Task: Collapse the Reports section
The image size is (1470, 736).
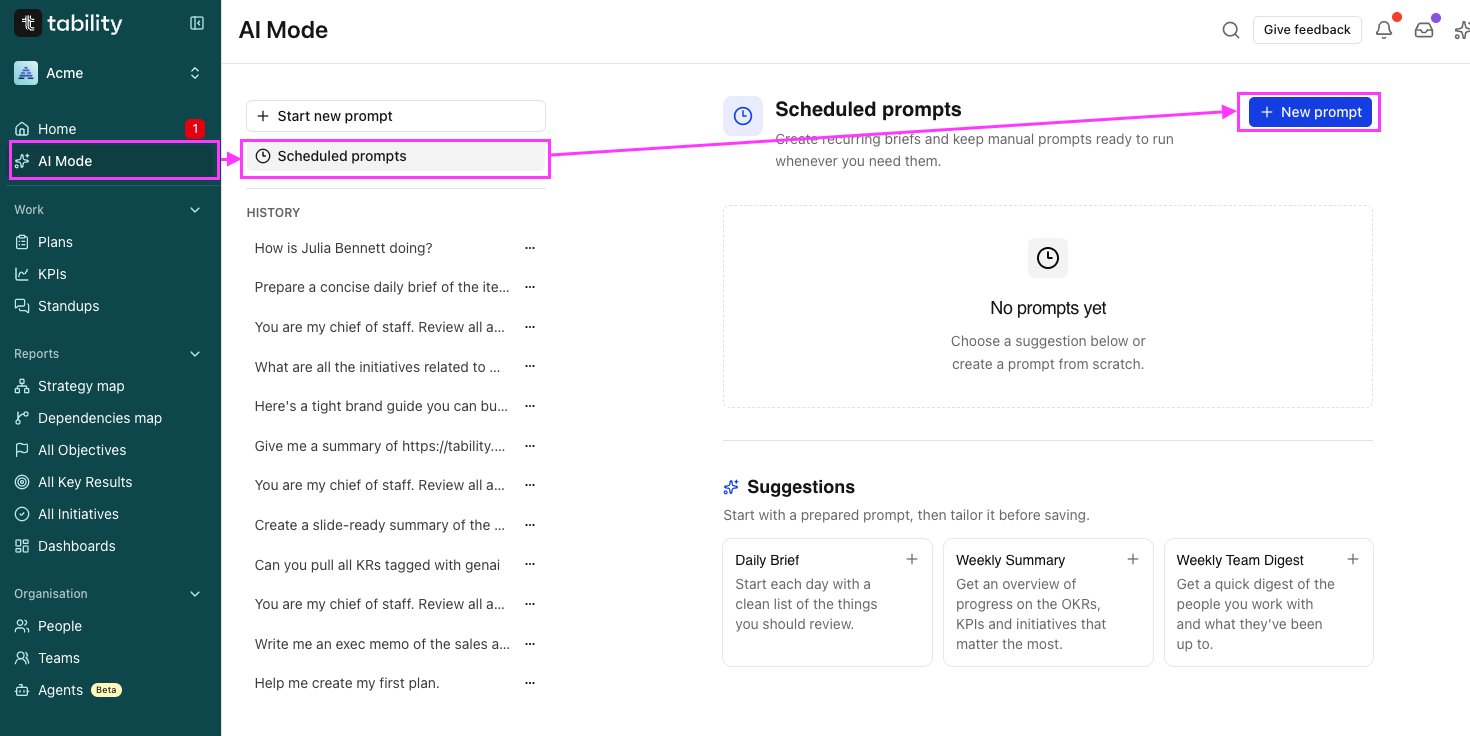Action: [x=195, y=354]
